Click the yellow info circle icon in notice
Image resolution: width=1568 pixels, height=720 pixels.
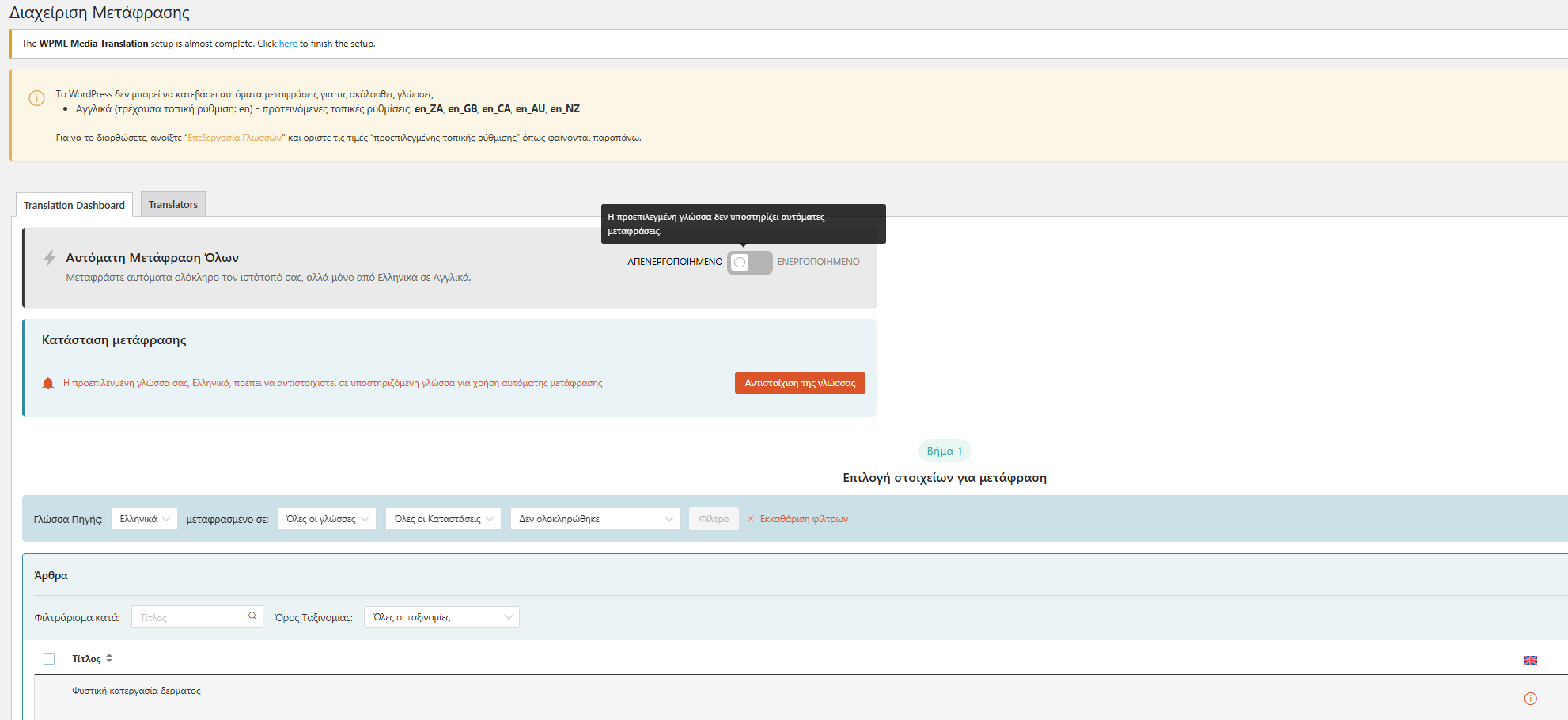(x=36, y=98)
